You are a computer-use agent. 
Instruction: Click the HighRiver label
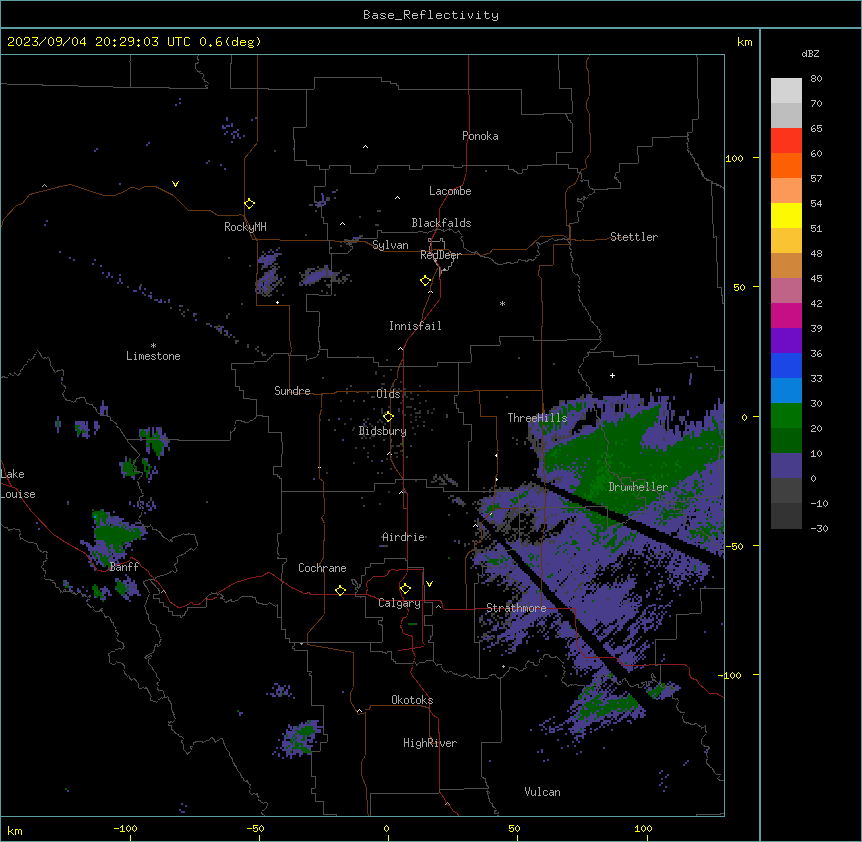coord(430,743)
